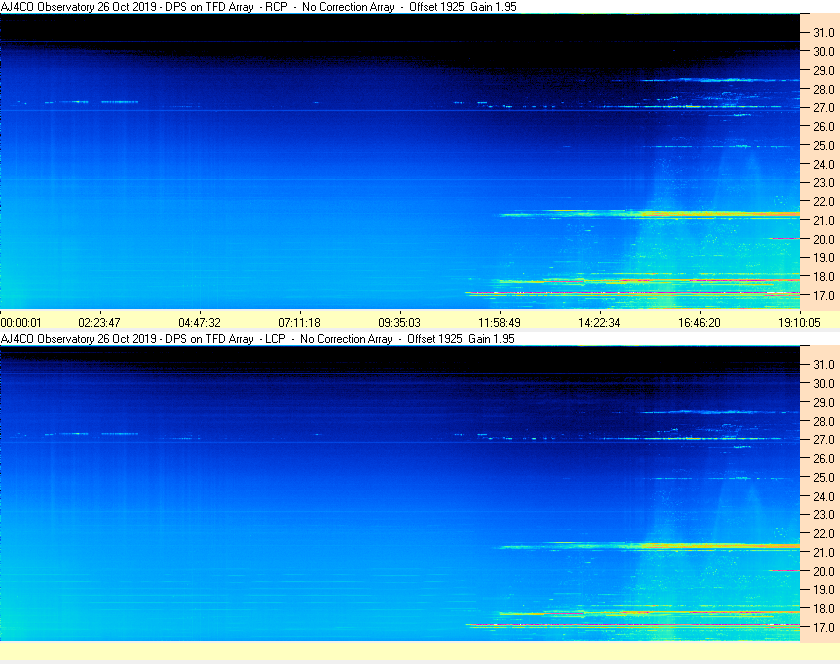Screen dimensions: 840x664
Task: Click the 22.0 label on RCP frequency axis
Action: [824, 202]
